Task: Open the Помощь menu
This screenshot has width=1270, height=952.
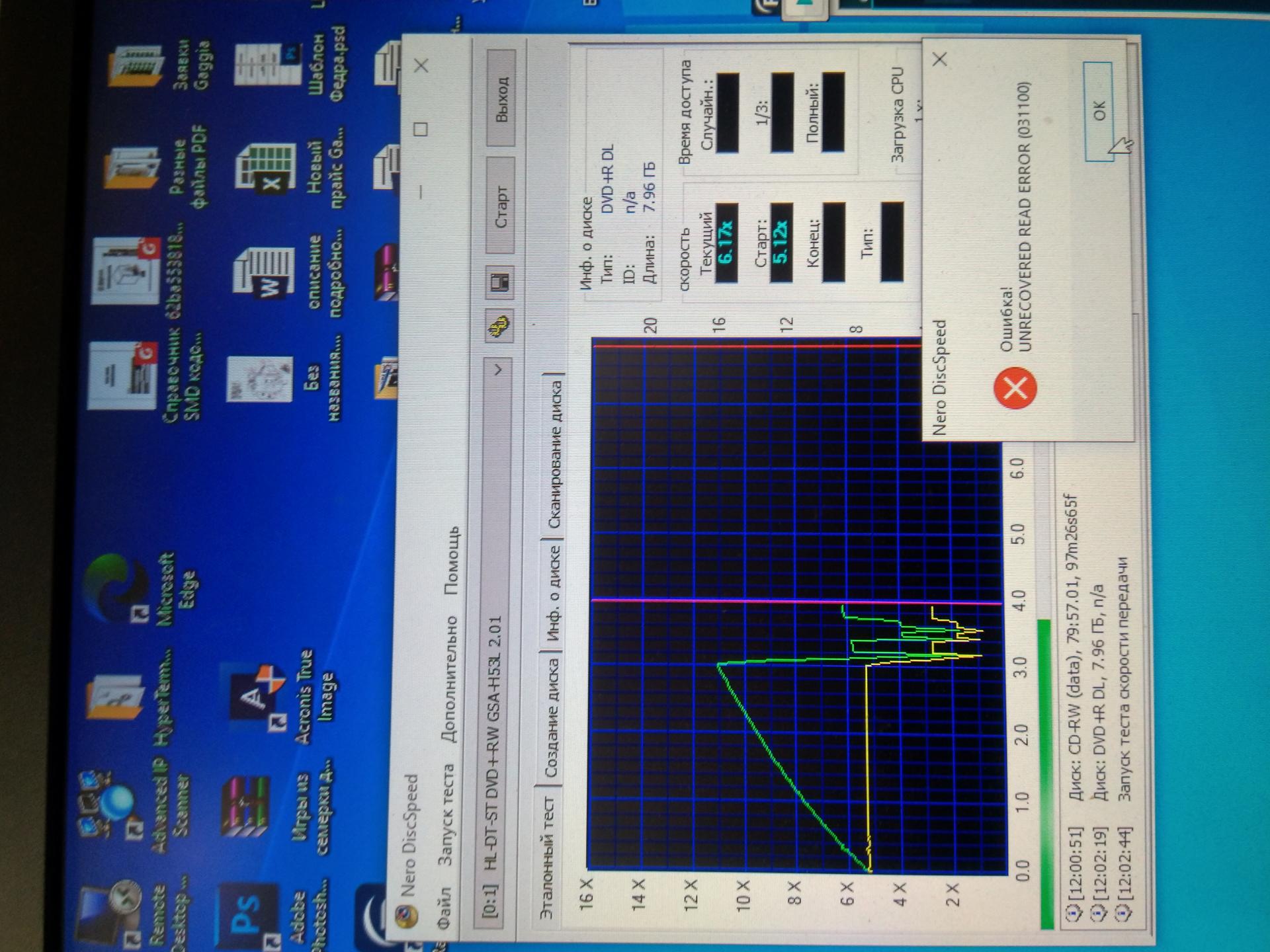Action: [452, 561]
